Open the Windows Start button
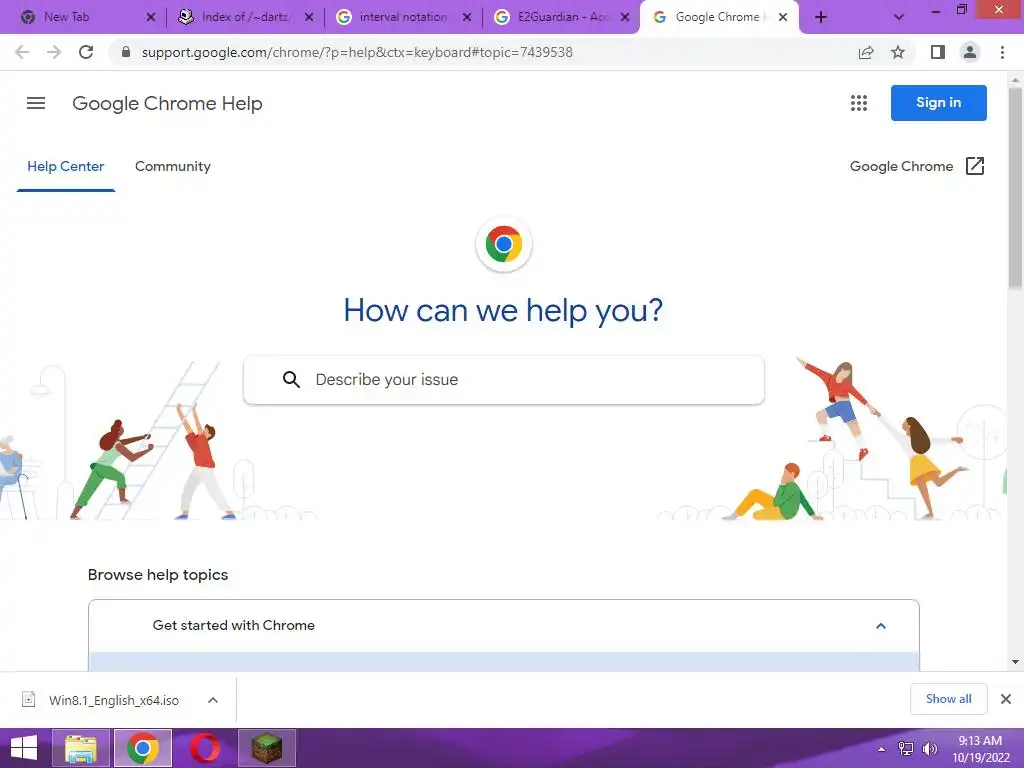Screen dimensions: 1024x768 24,748
